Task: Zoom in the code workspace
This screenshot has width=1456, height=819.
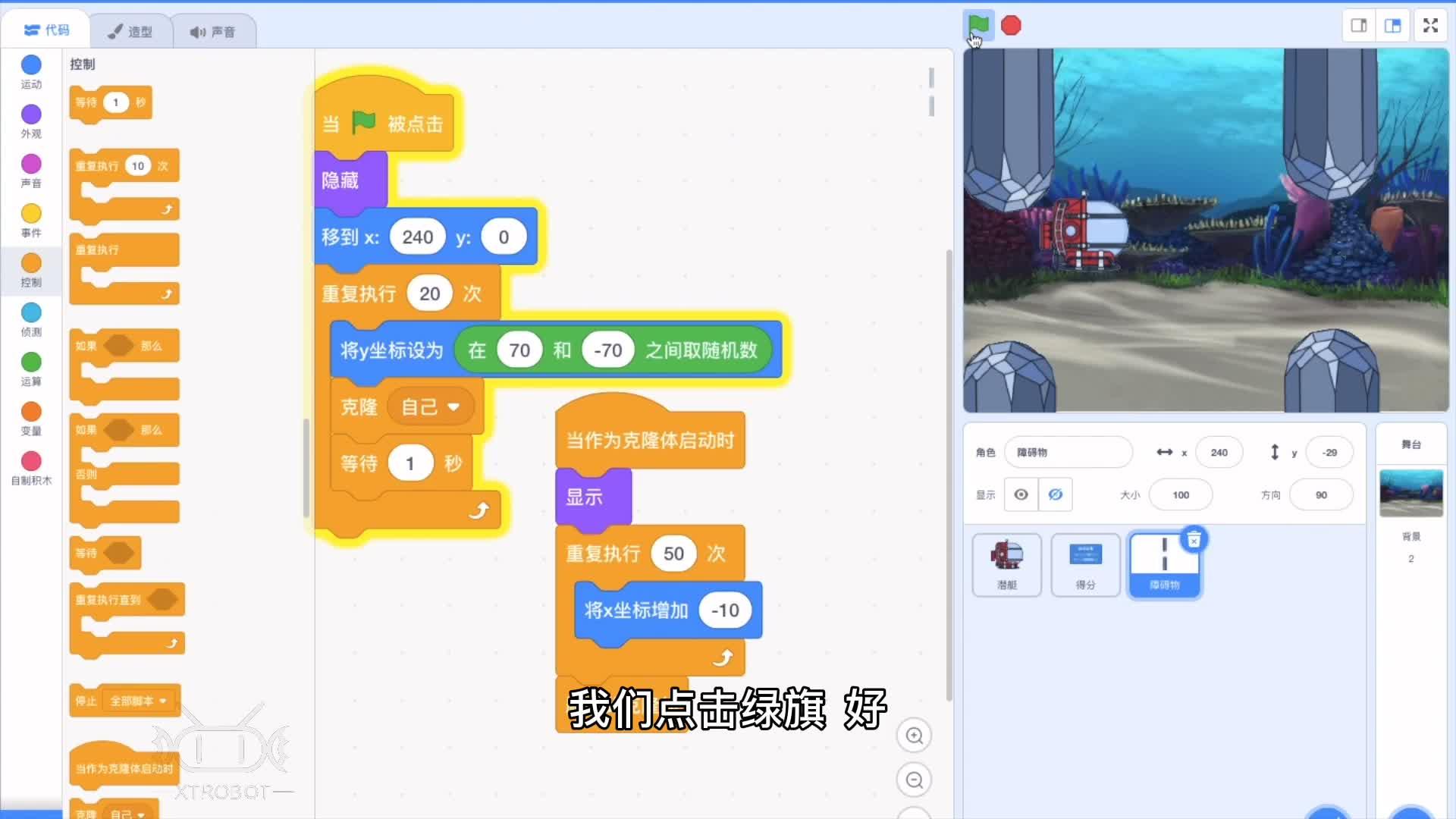Action: tap(914, 736)
